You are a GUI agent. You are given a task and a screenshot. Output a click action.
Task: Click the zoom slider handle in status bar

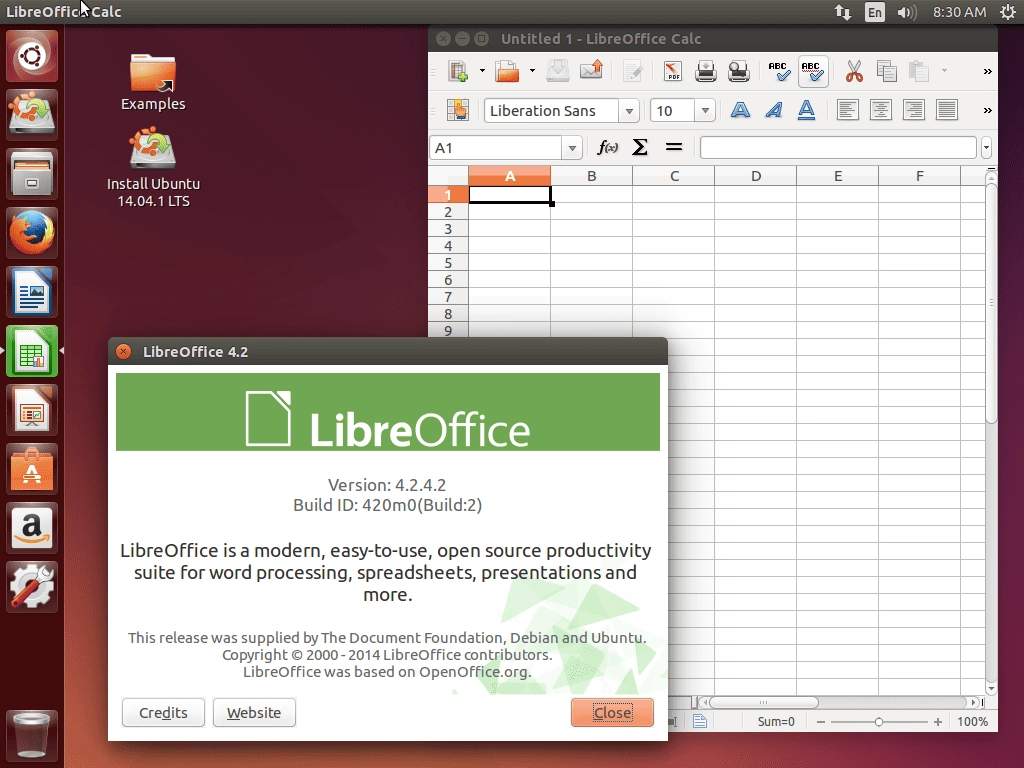point(879,722)
